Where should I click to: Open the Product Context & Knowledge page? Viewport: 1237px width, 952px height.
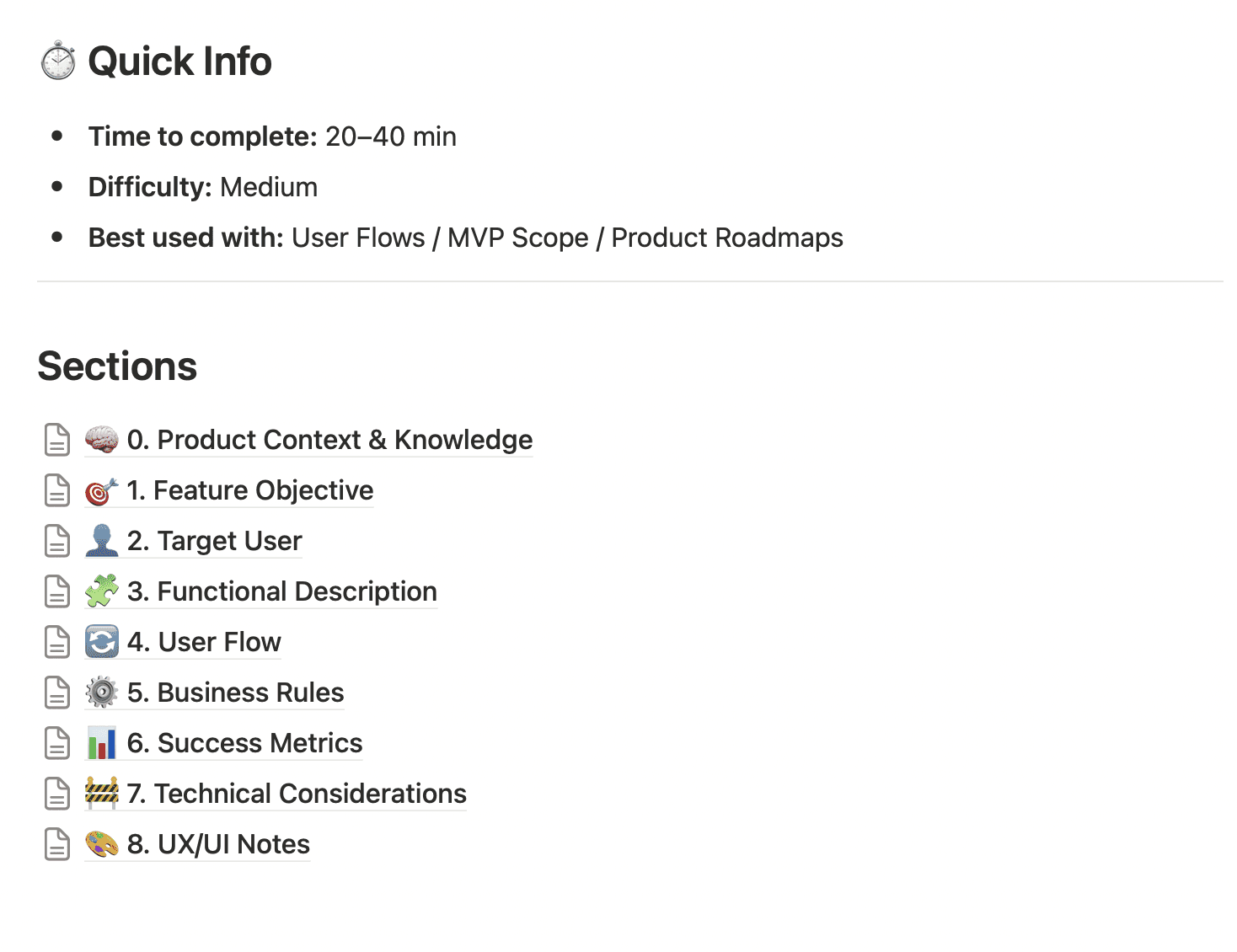tap(329, 440)
